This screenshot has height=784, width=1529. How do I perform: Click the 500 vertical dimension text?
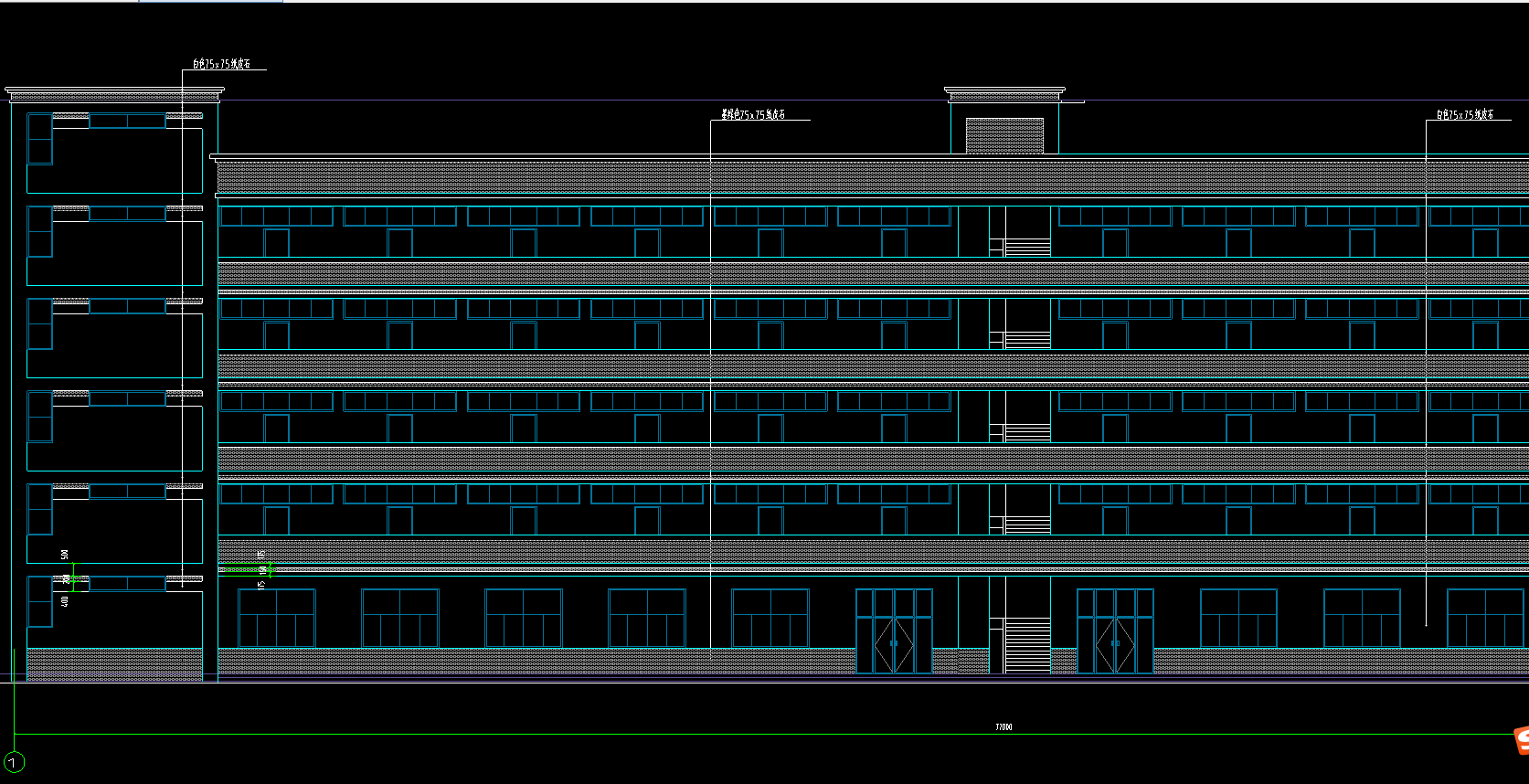point(64,555)
